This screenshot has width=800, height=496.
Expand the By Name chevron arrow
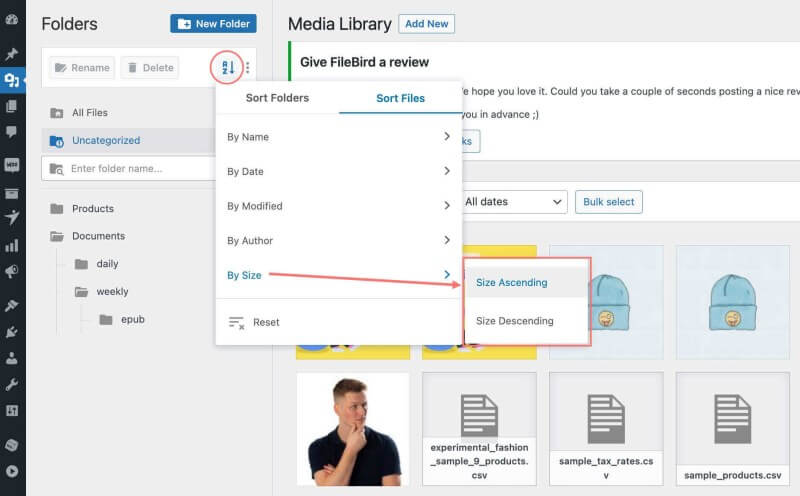coord(447,136)
